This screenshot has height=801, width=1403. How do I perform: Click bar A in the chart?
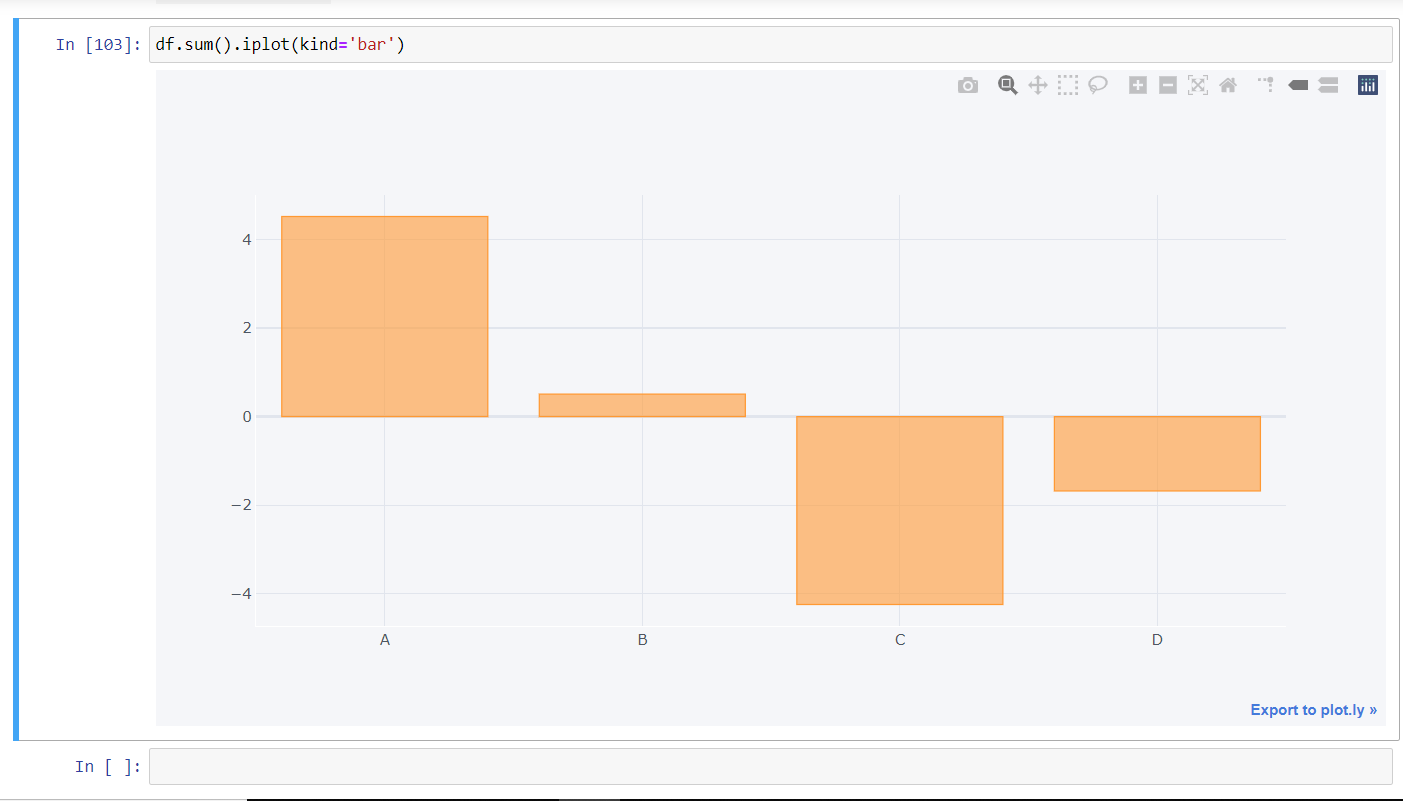tap(385, 316)
